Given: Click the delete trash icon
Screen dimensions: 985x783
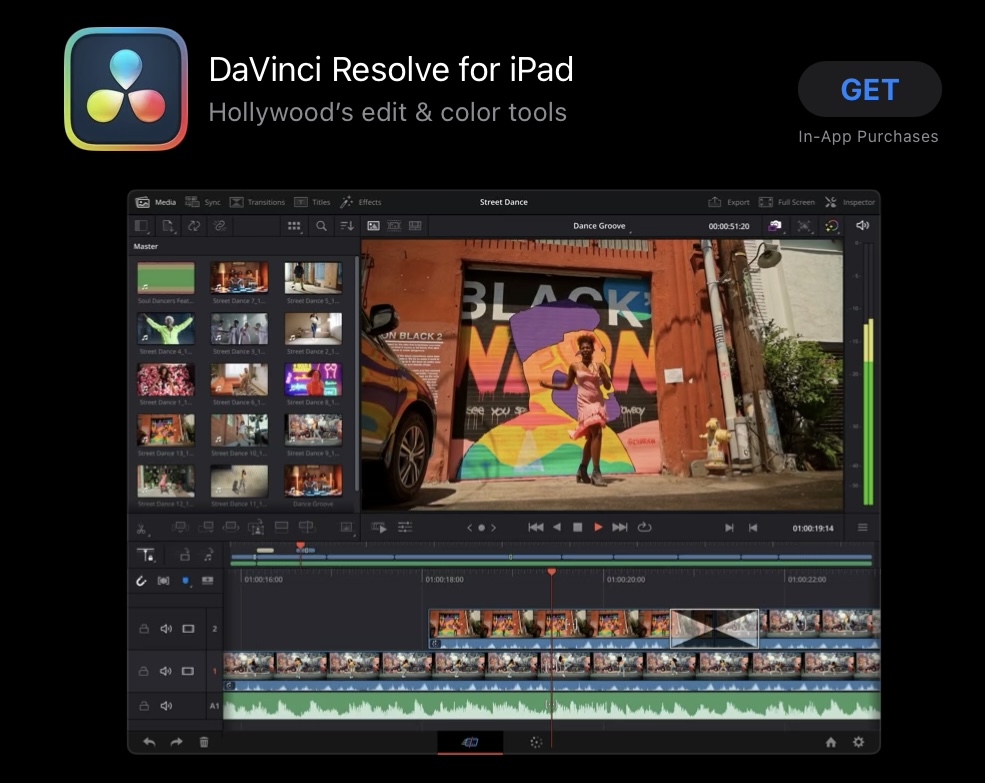Looking at the screenshot, I should [x=204, y=742].
